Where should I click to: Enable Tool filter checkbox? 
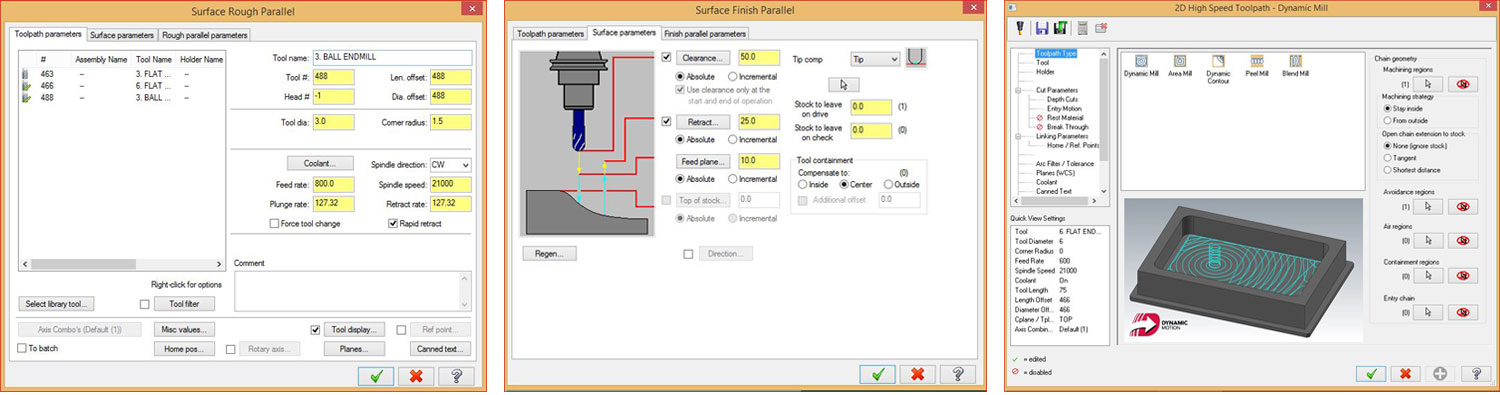(x=146, y=304)
